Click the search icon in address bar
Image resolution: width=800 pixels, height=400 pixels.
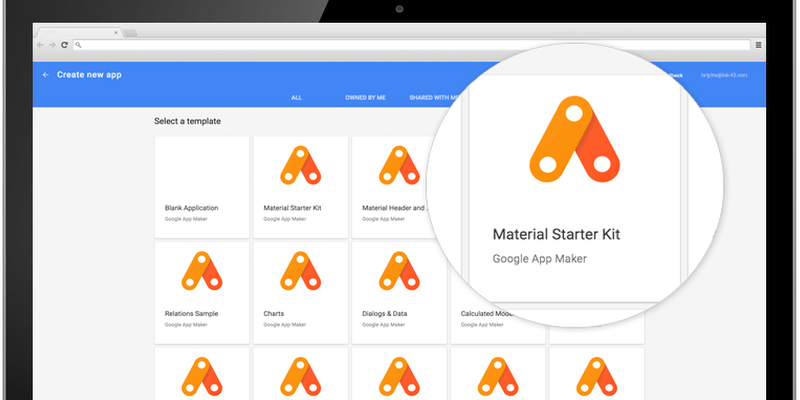pyautogui.click(x=78, y=45)
